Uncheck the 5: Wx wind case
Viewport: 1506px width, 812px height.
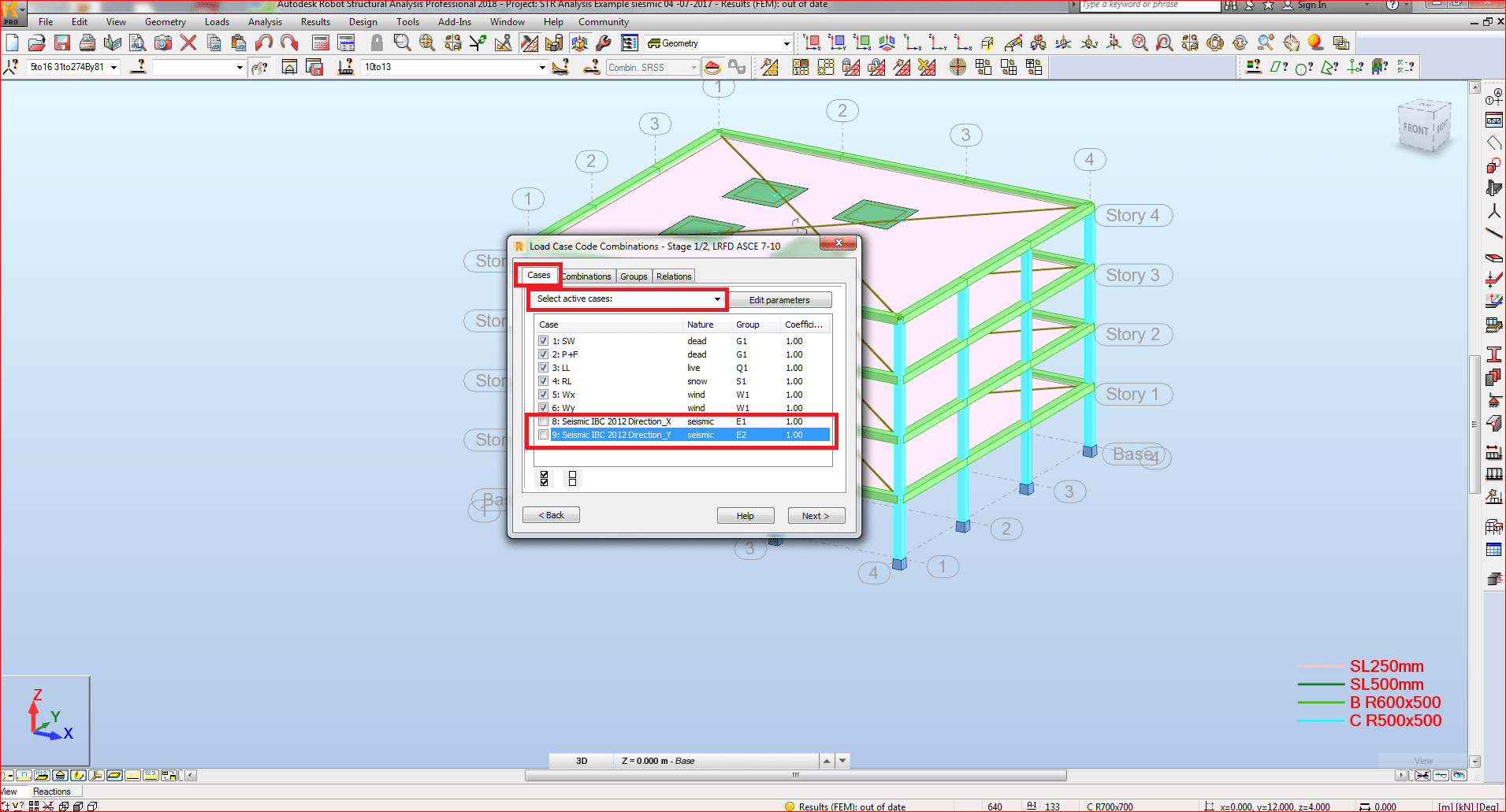tap(544, 395)
